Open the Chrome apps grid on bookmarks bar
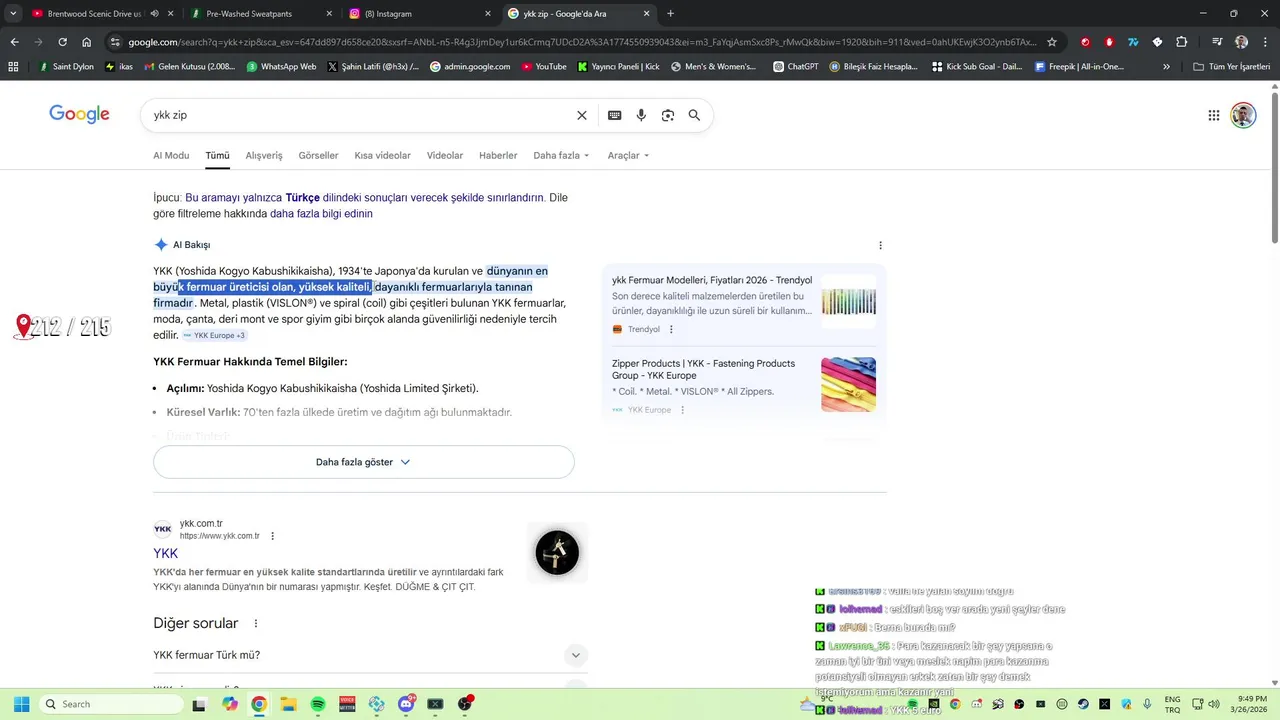The image size is (1280, 720). pos(13,67)
